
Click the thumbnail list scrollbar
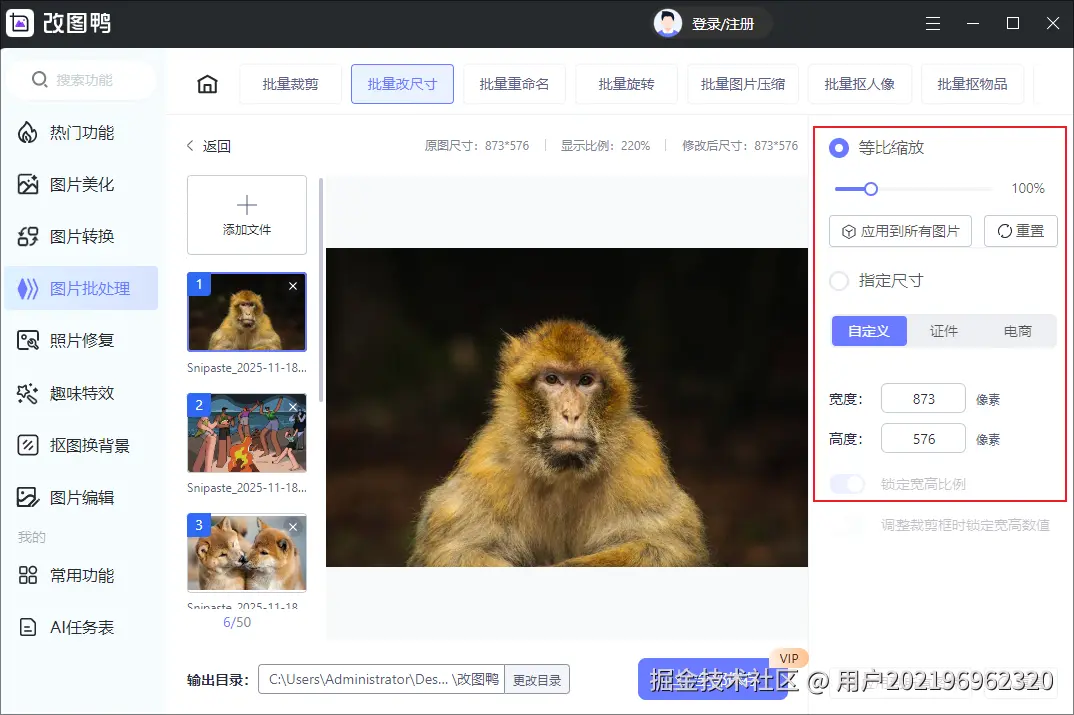point(321,290)
